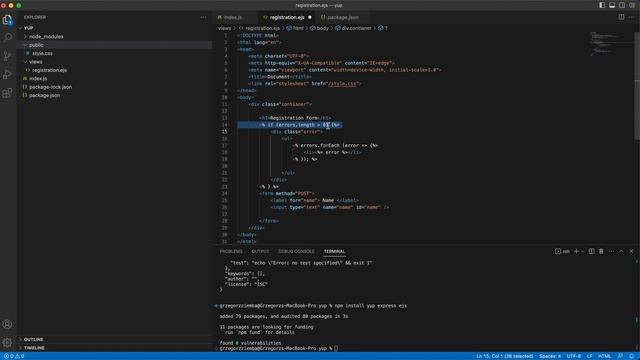Open terminal panel more actions ellipsis
This screenshot has width=640, height=360.
click(611, 251)
